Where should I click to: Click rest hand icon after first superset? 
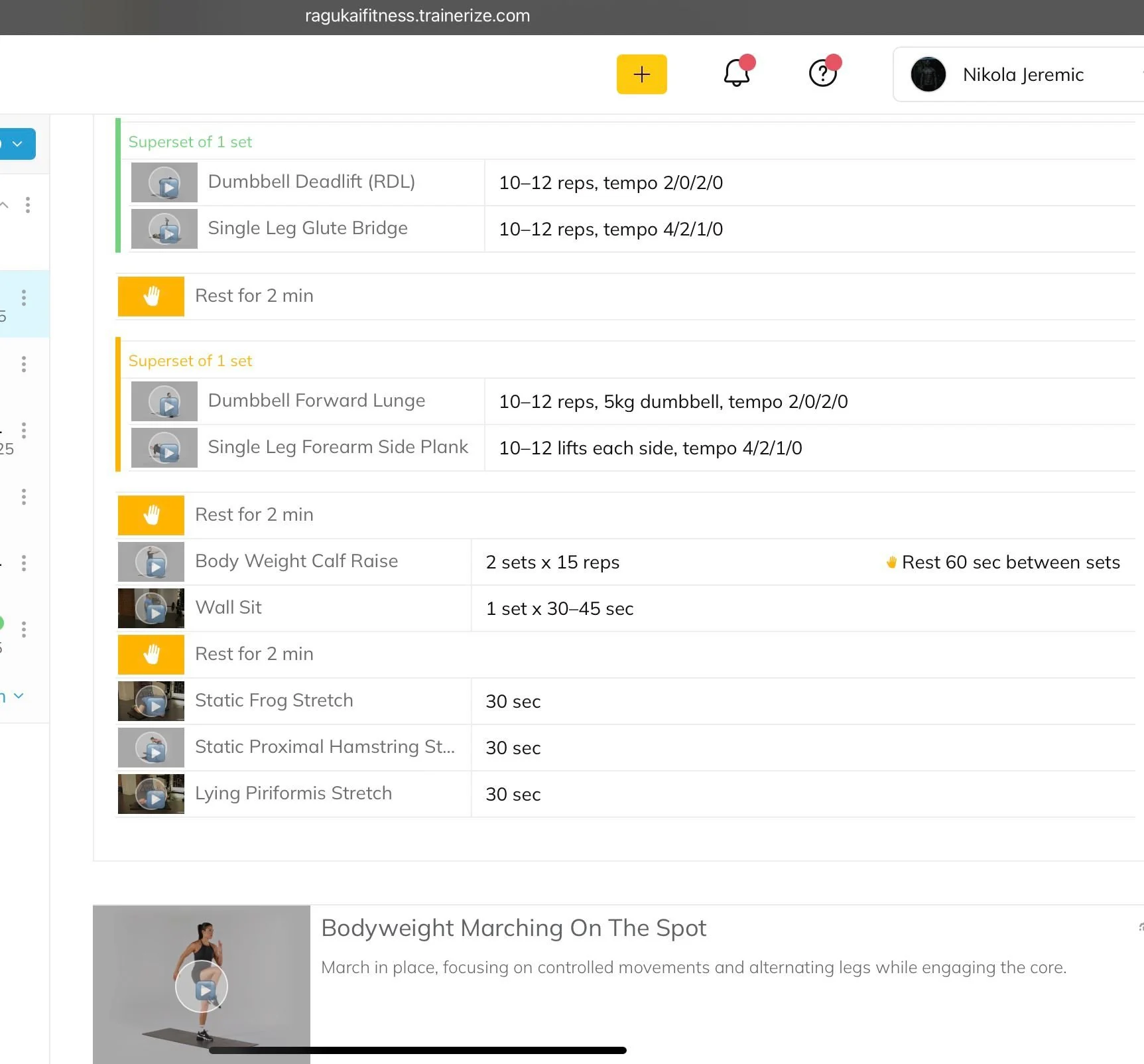tap(151, 297)
